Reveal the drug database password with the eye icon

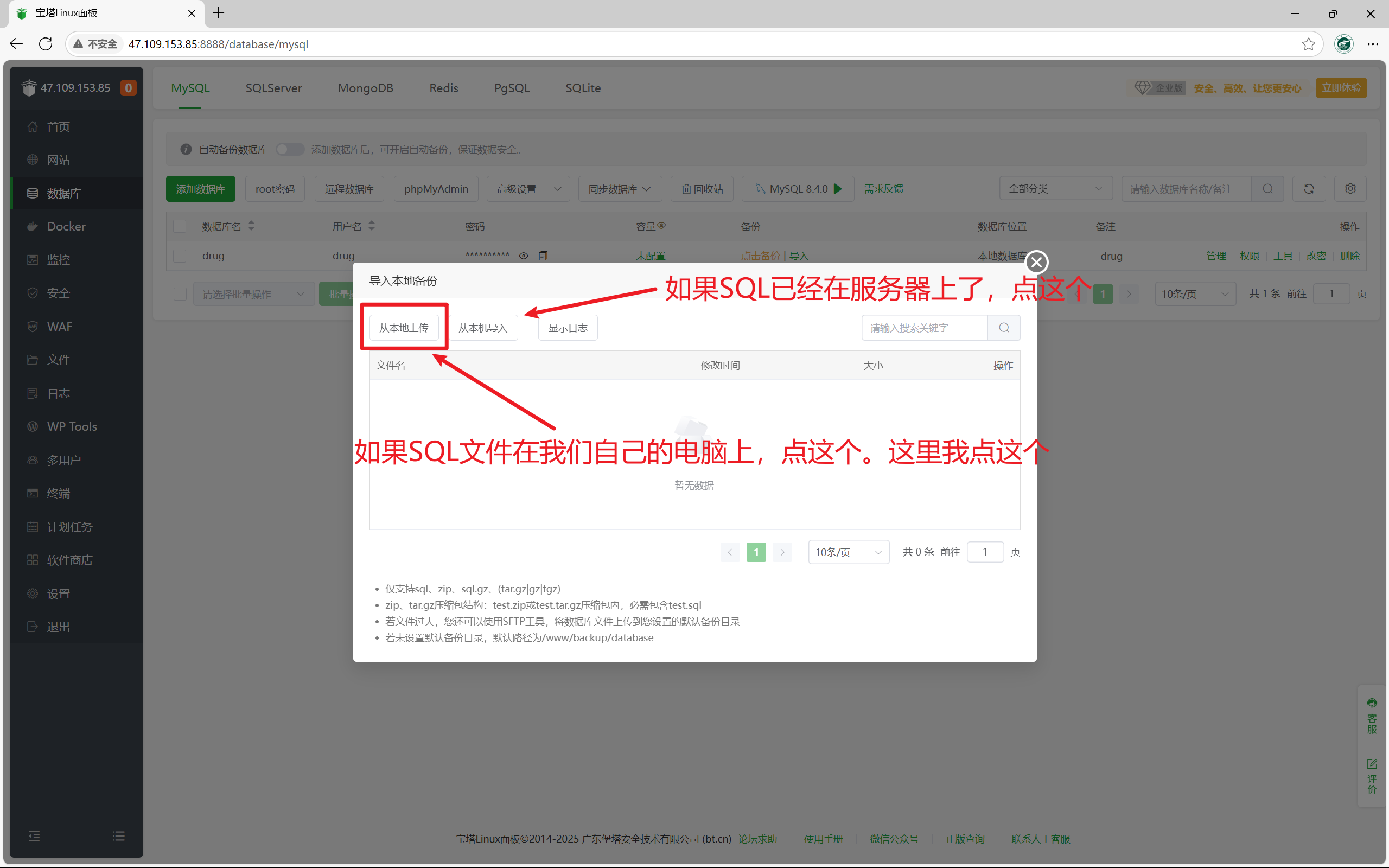(523, 256)
